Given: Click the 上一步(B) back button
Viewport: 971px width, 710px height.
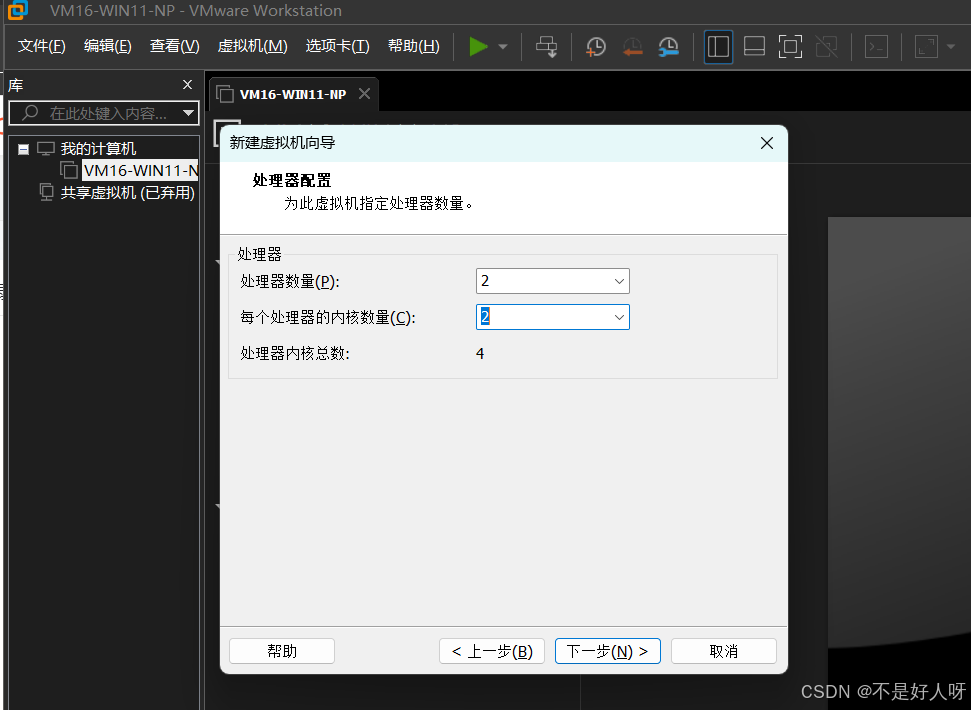Looking at the screenshot, I should pos(492,651).
